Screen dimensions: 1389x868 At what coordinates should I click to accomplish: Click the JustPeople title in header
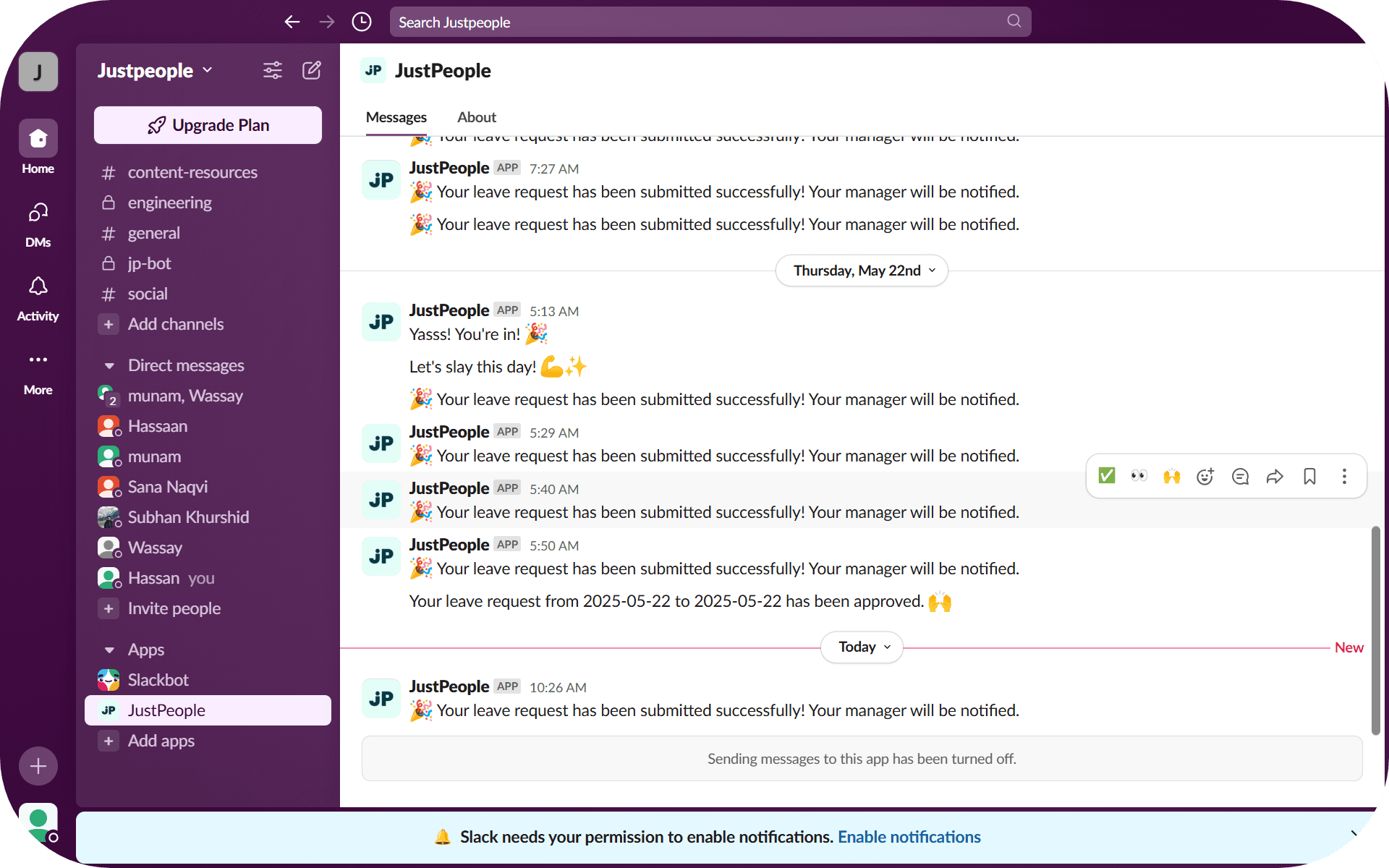pos(443,70)
